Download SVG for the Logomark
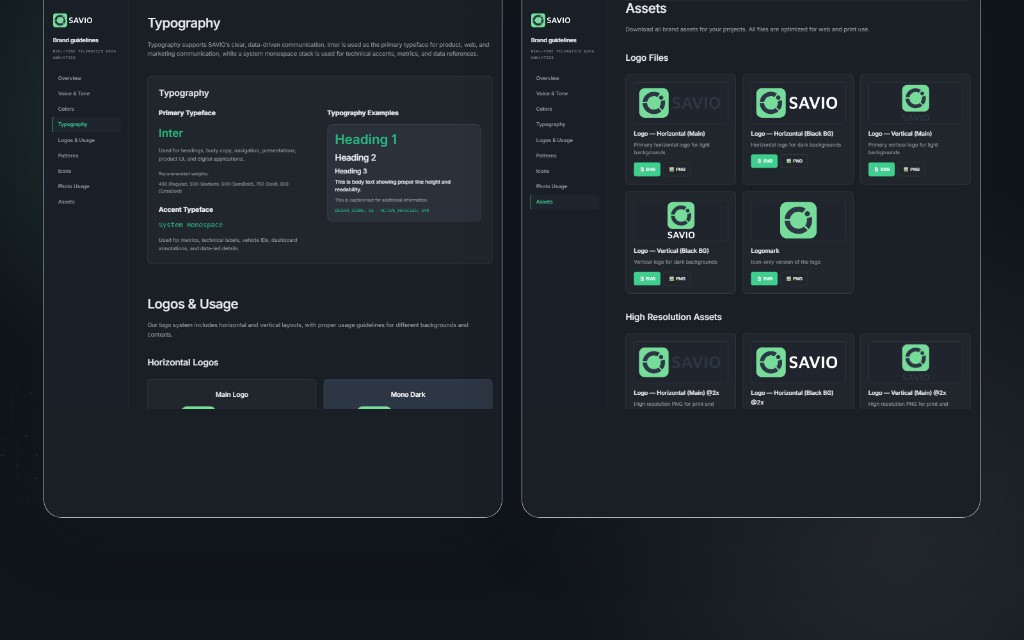Image resolution: width=1024 pixels, height=640 pixels. [764, 279]
